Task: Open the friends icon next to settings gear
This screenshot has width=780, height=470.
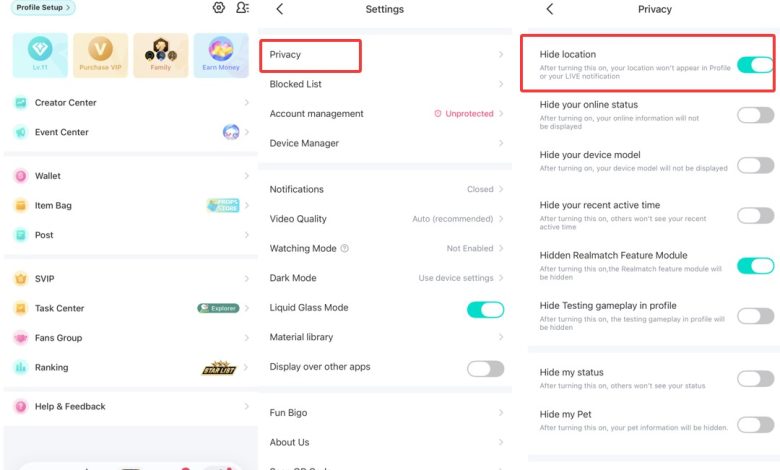Action: click(x=242, y=7)
